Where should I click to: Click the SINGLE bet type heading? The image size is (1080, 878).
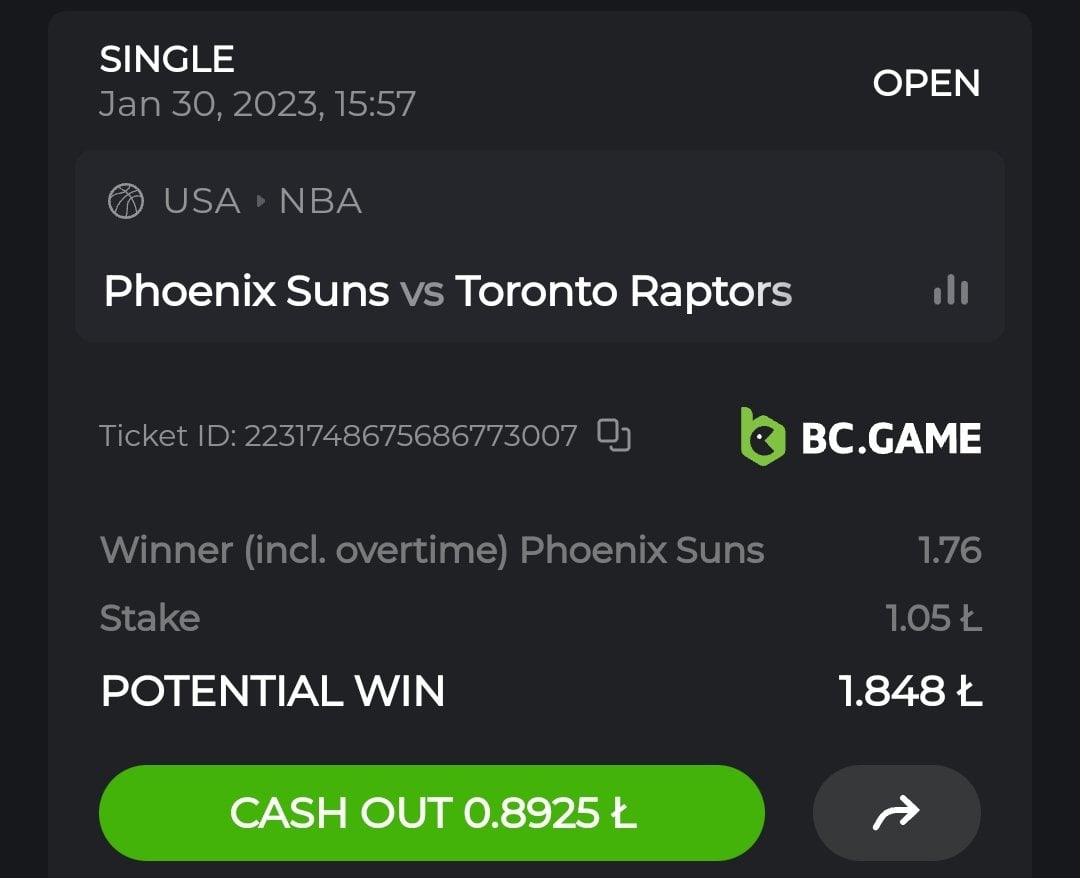pyautogui.click(x=167, y=60)
